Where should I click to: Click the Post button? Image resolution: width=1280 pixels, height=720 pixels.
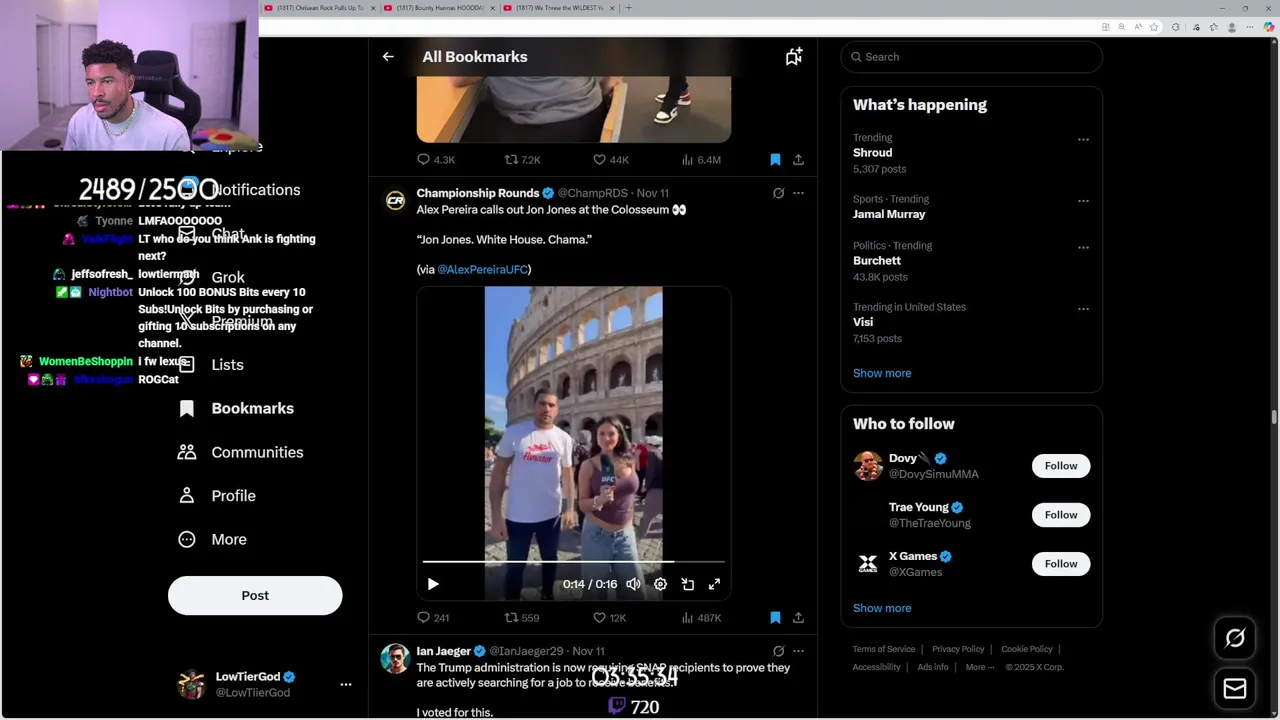click(x=255, y=595)
